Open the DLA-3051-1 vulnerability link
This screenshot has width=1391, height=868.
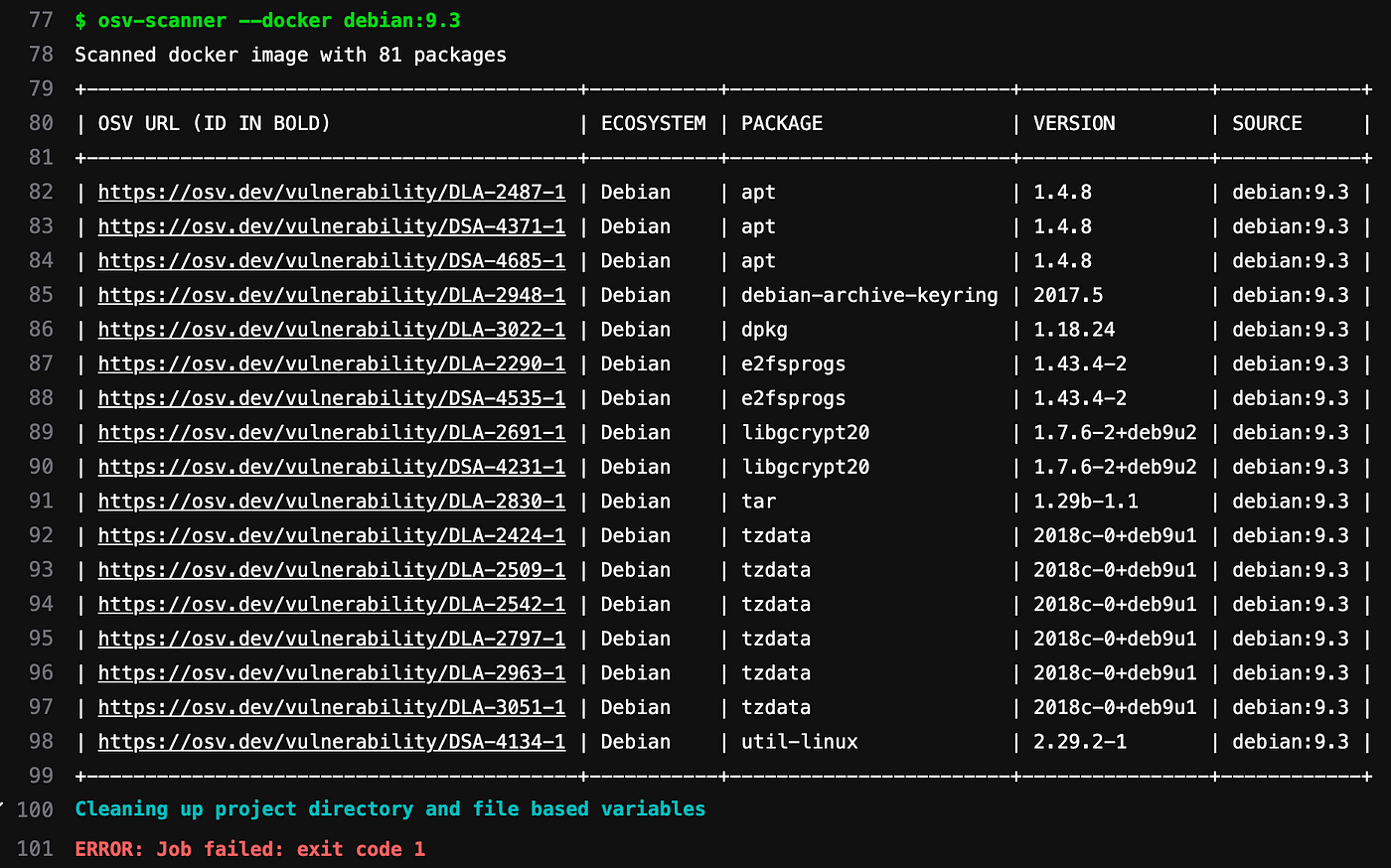332,707
